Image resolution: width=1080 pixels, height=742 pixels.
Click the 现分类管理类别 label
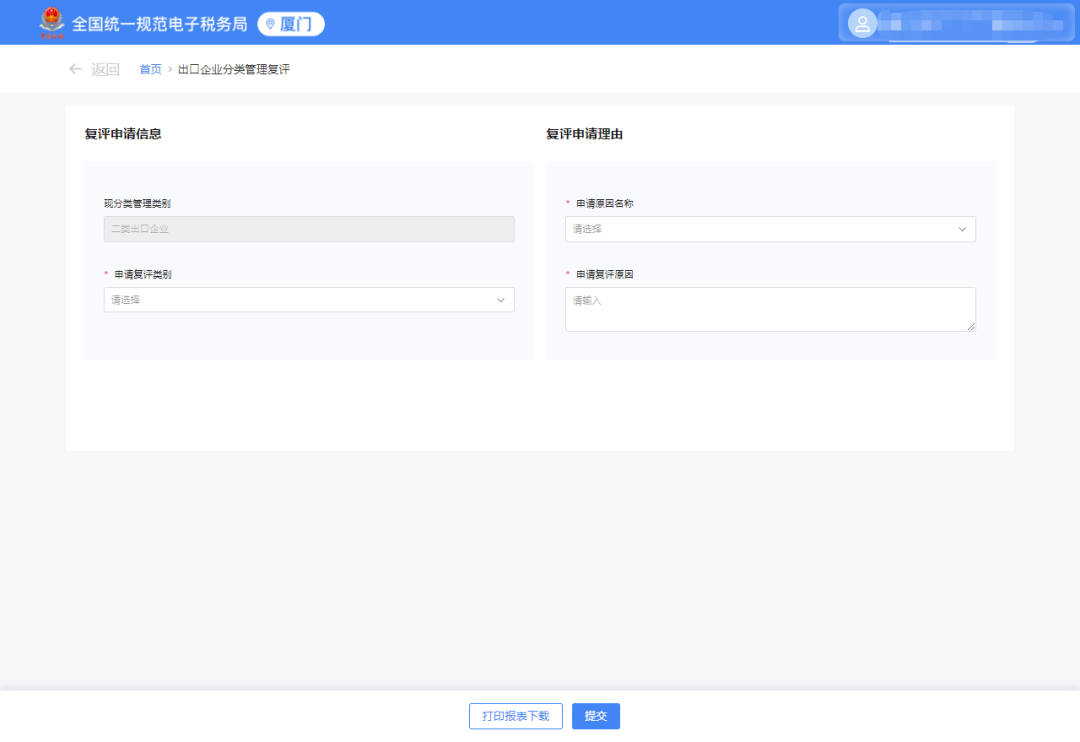click(x=137, y=203)
